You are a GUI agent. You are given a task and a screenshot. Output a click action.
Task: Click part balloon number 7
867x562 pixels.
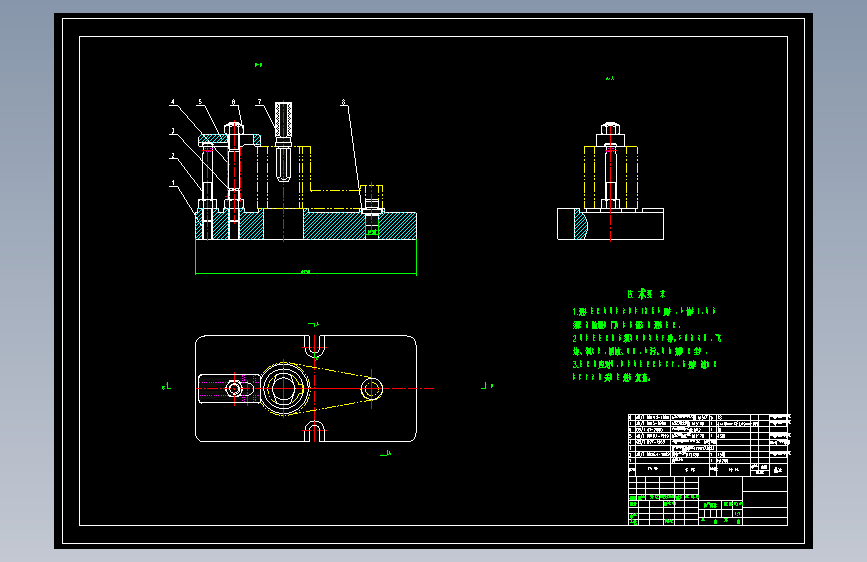259,102
